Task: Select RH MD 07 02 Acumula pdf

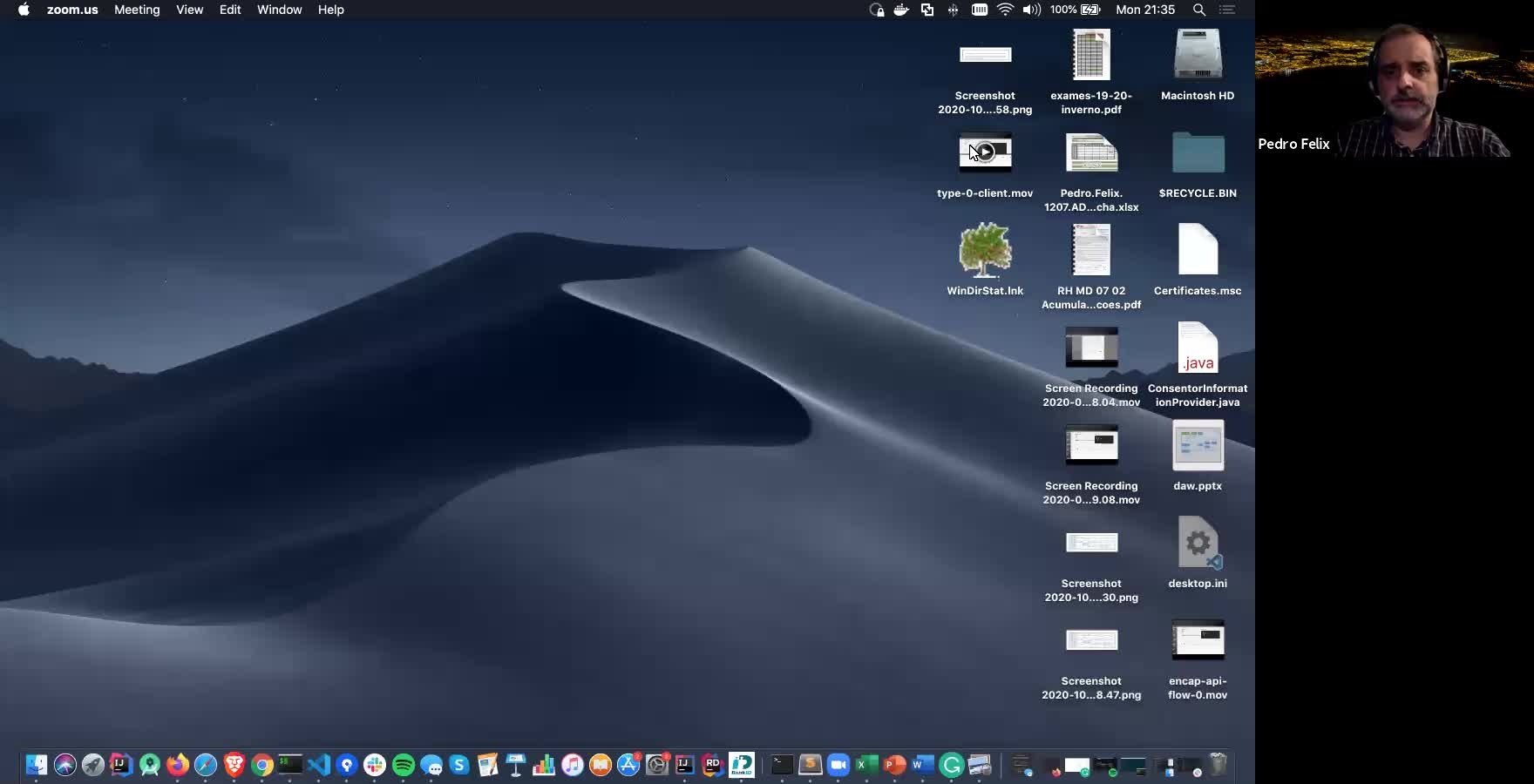Action: click(x=1091, y=267)
